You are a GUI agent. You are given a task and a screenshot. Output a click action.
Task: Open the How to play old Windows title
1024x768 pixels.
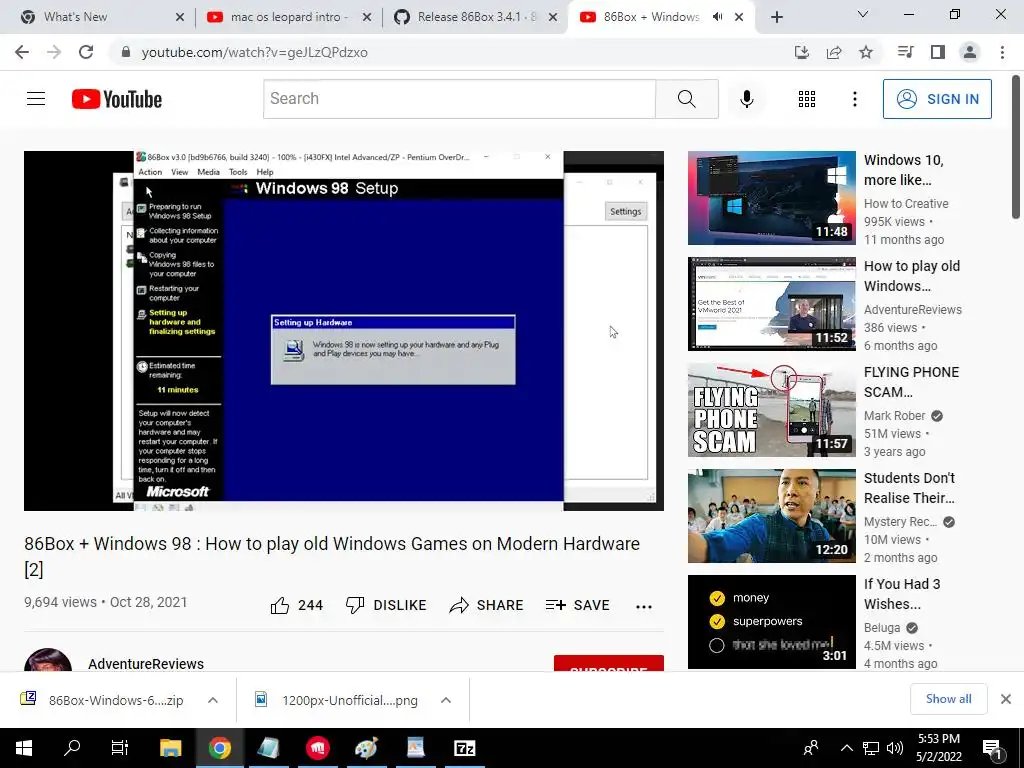click(912, 276)
